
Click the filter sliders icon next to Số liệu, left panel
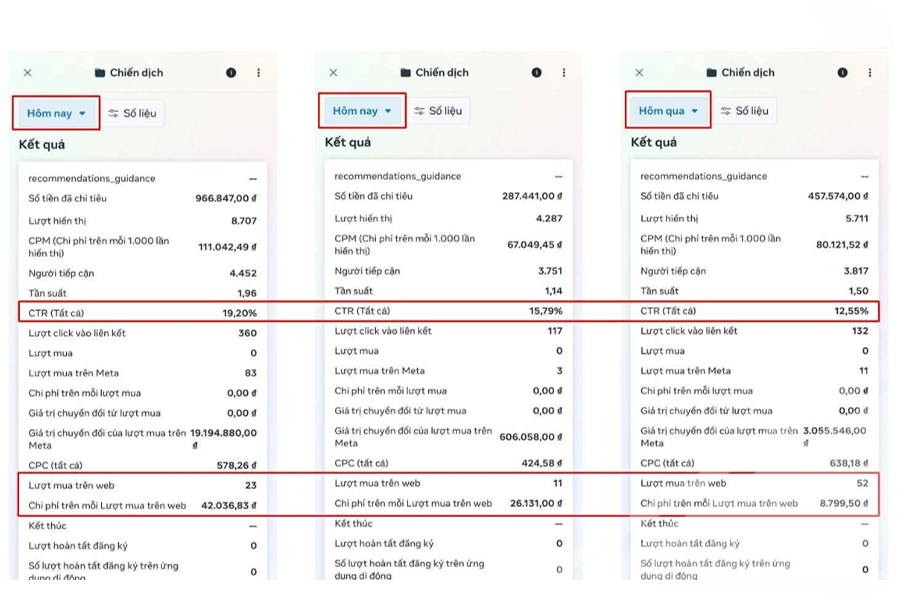113,113
